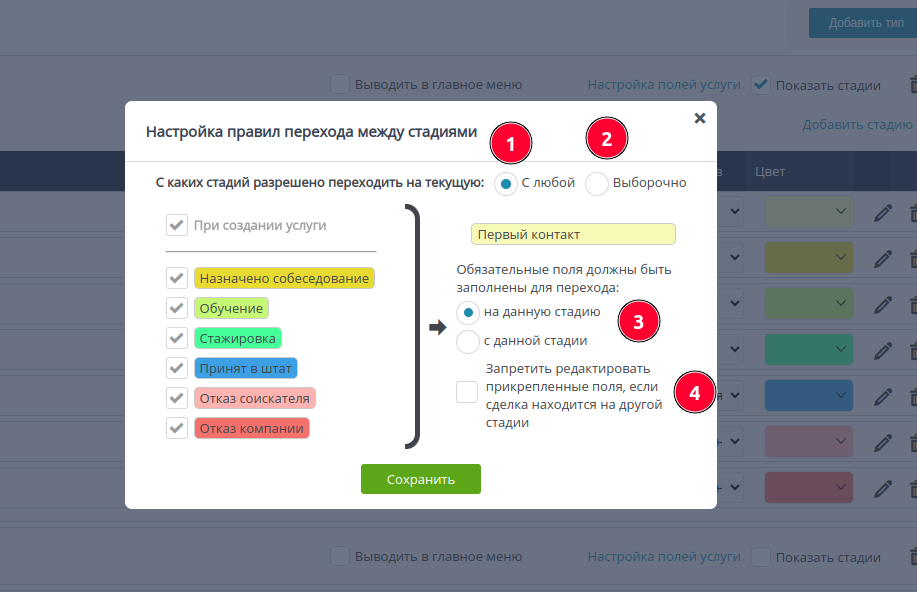Open the blue color dropdown

809,395
